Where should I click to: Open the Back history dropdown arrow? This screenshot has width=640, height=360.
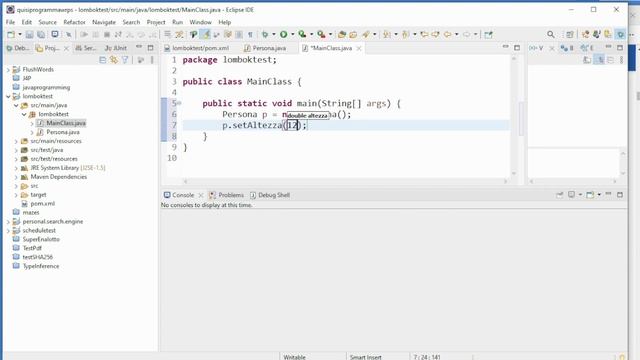tap(456, 35)
